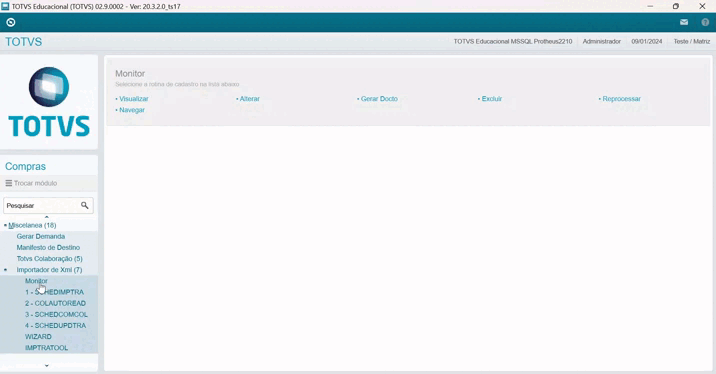Click the magnifier search icon
This screenshot has width=716, height=374.
(84, 205)
